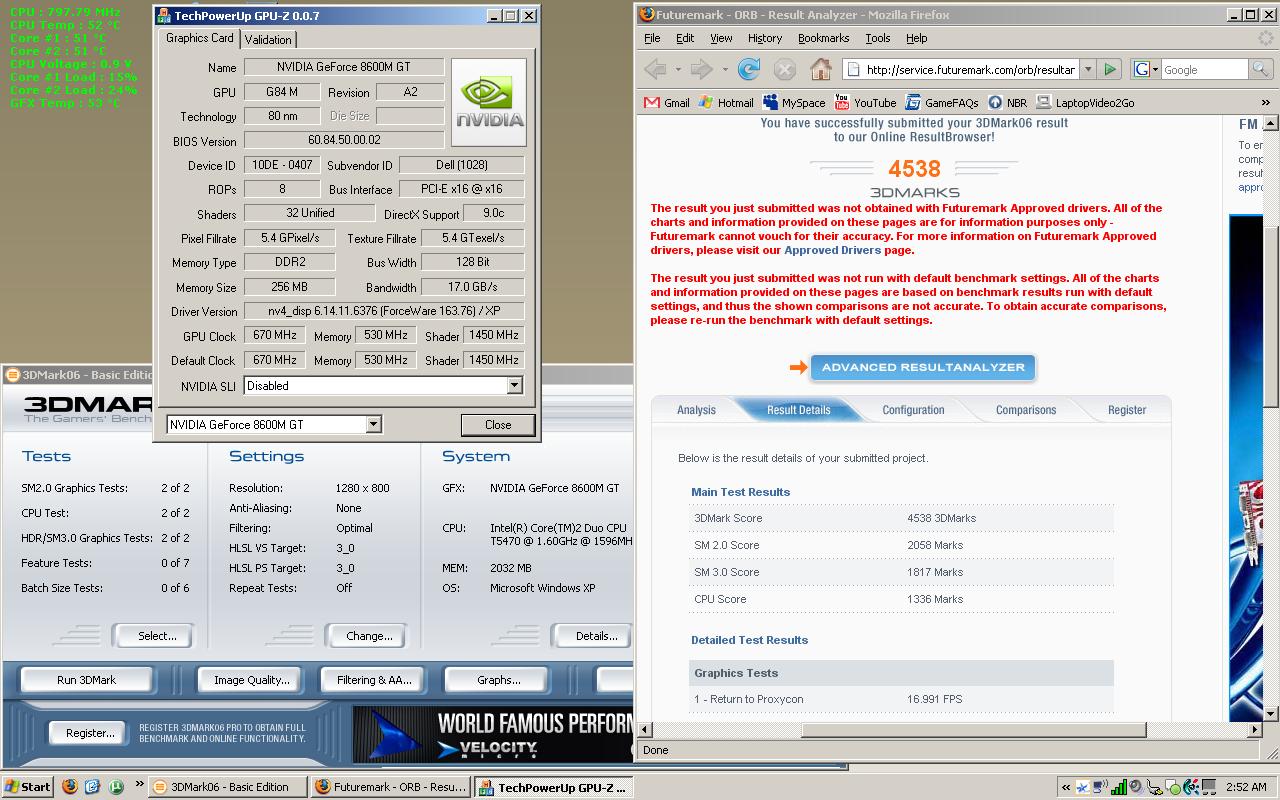
Task: Click Run 3DMark button
Action: [86, 680]
